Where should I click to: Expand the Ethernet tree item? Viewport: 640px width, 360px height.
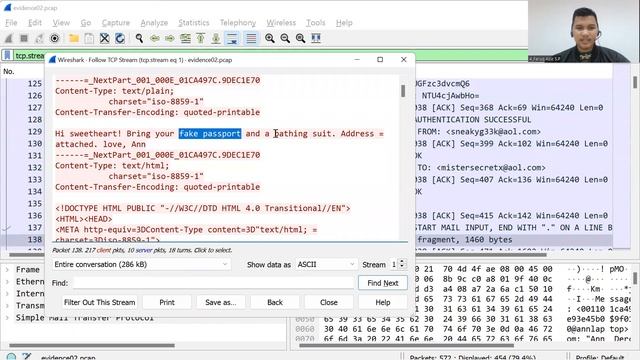7,282
